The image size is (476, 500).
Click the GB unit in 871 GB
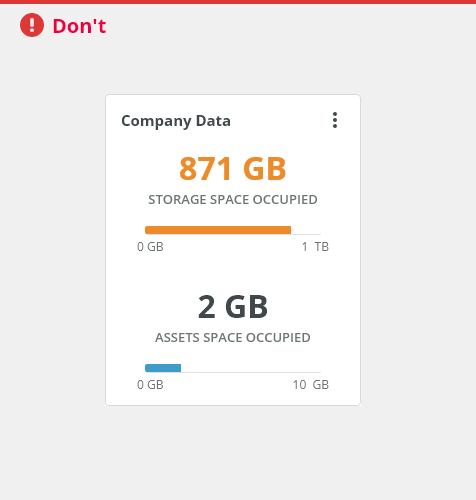point(265,169)
